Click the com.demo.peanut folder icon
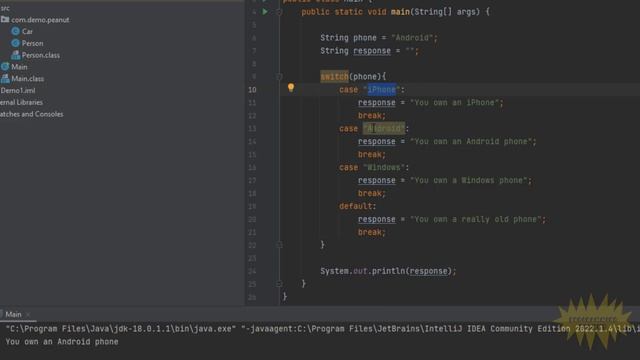Screen dimensions: 640x360 pyautogui.click(x=5, y=20)
